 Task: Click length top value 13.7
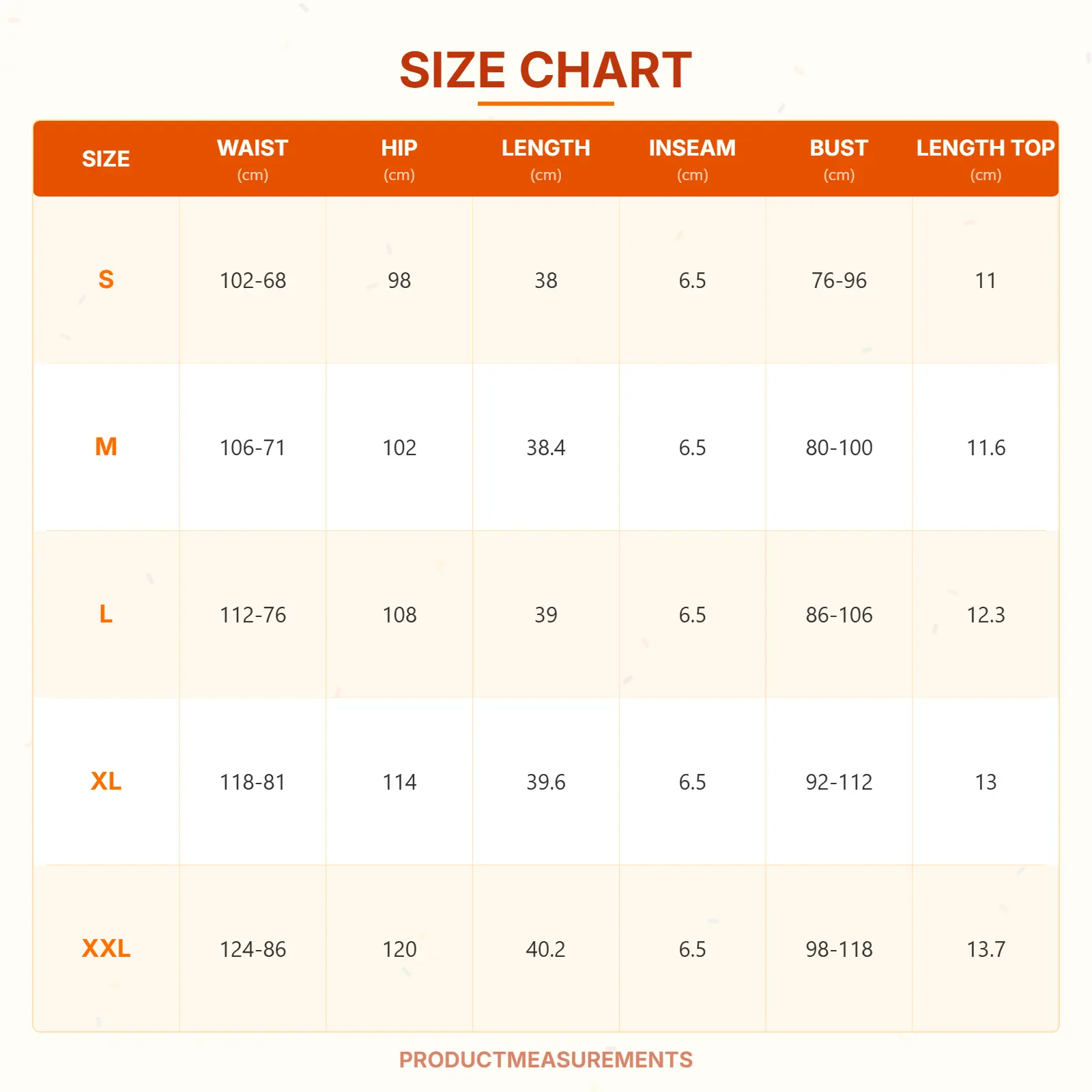pos(986,949)
